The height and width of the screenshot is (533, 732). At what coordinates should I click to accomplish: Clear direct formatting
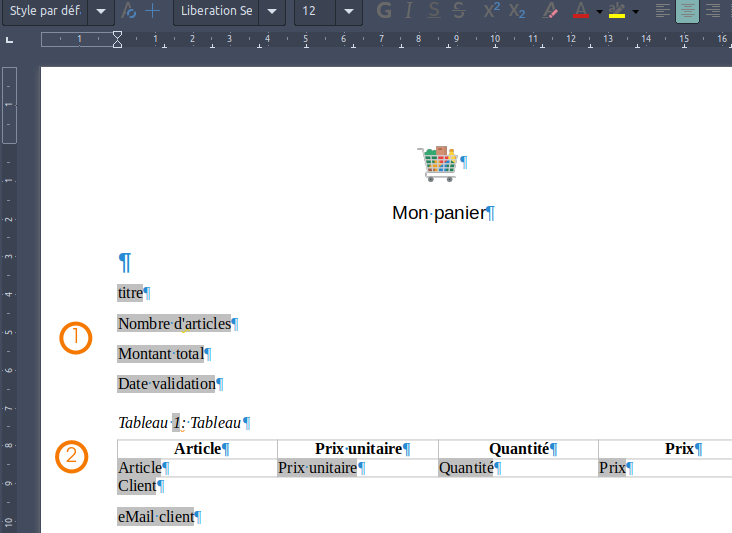550,10
